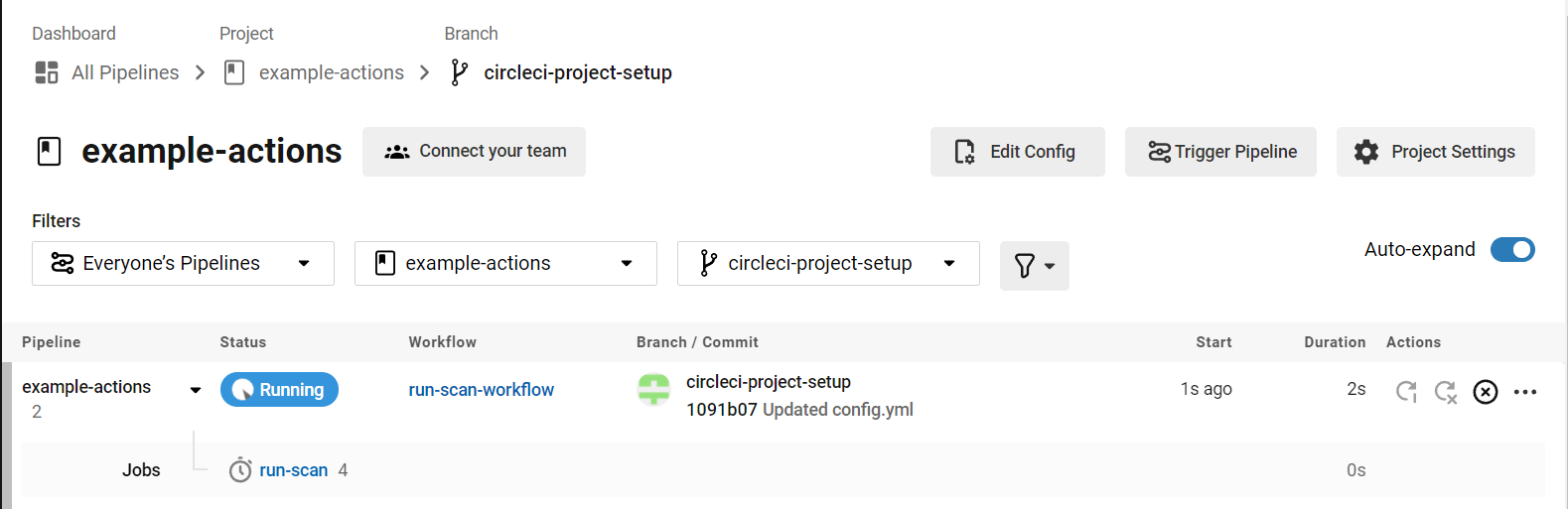The height and width of the screenshot is (509, 1568).
Task: Click the Running status badge
Action: click(279, 390)
